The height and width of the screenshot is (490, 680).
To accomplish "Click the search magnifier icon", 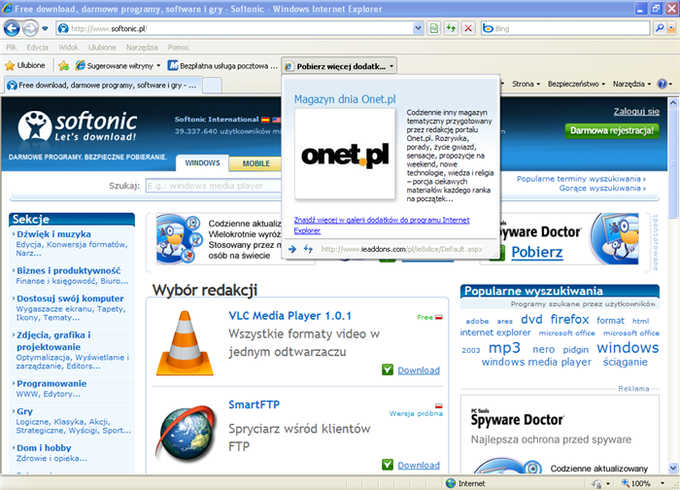I will (x=659, y=29).
